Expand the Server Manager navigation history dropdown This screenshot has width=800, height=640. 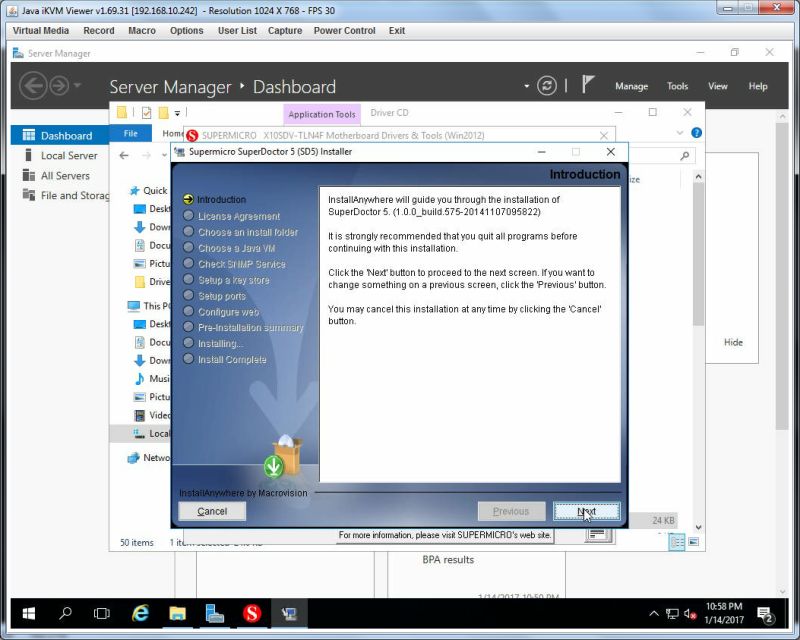(x=78, y=85)
